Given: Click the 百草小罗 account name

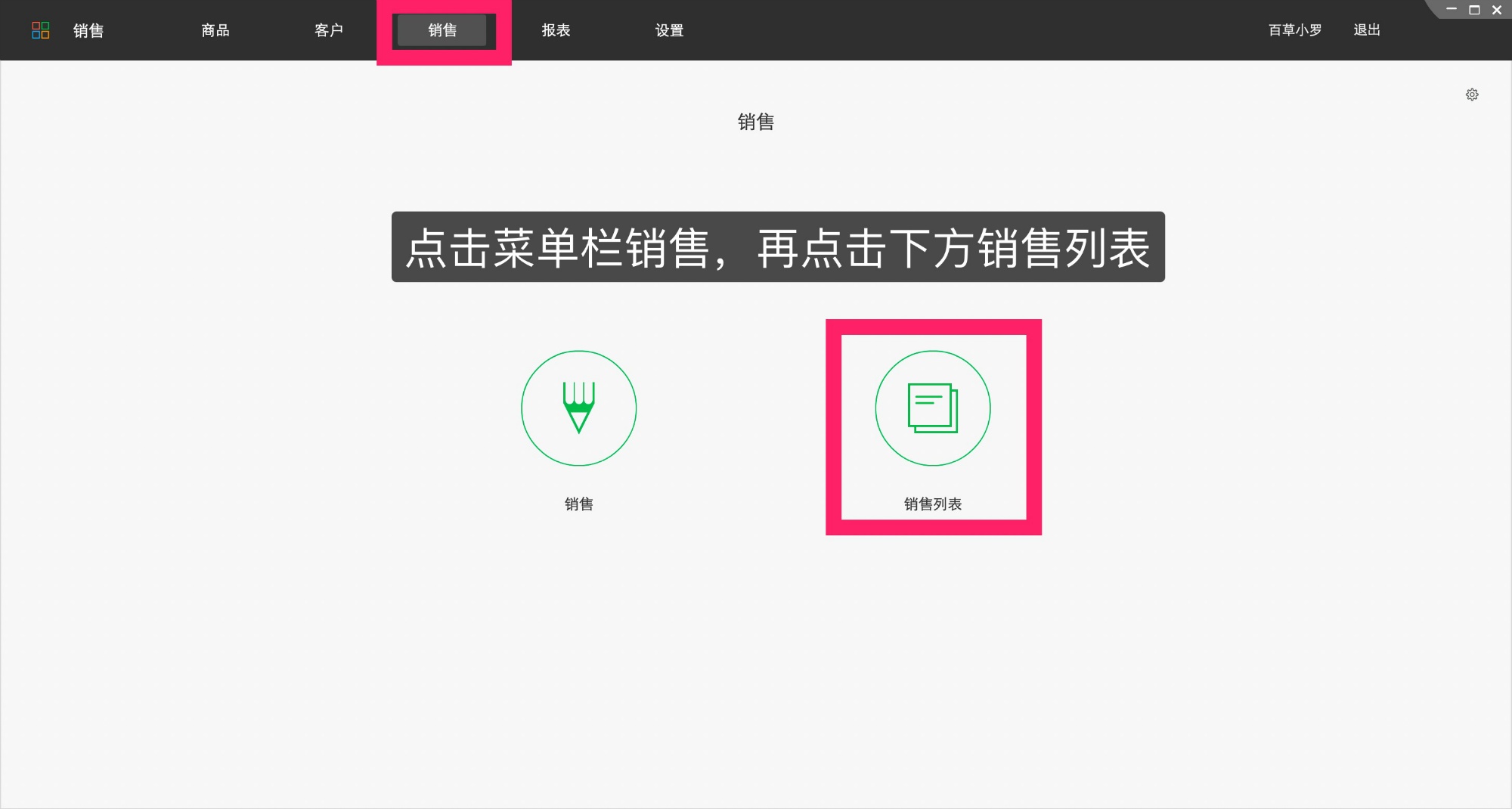Looking at the screenshot, I should tap(1294, 30).
